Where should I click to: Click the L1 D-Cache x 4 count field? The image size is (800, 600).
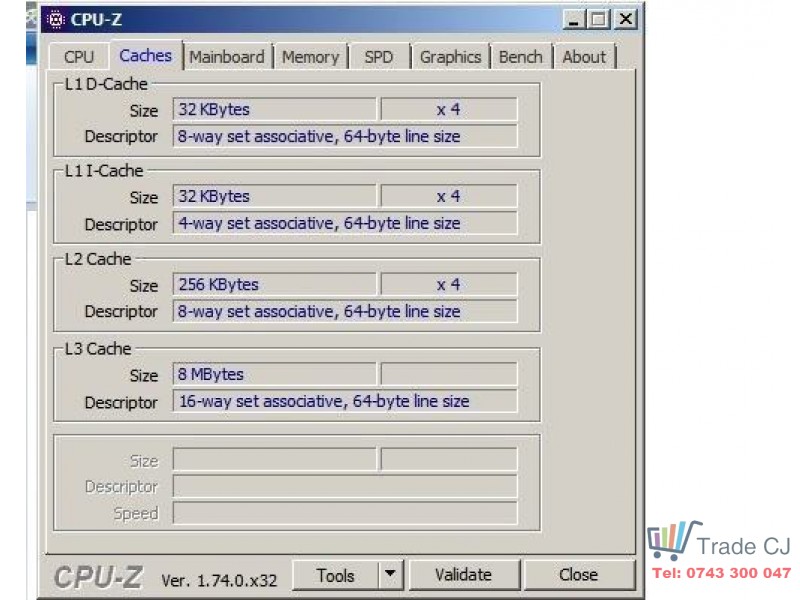tap(449, 109)
